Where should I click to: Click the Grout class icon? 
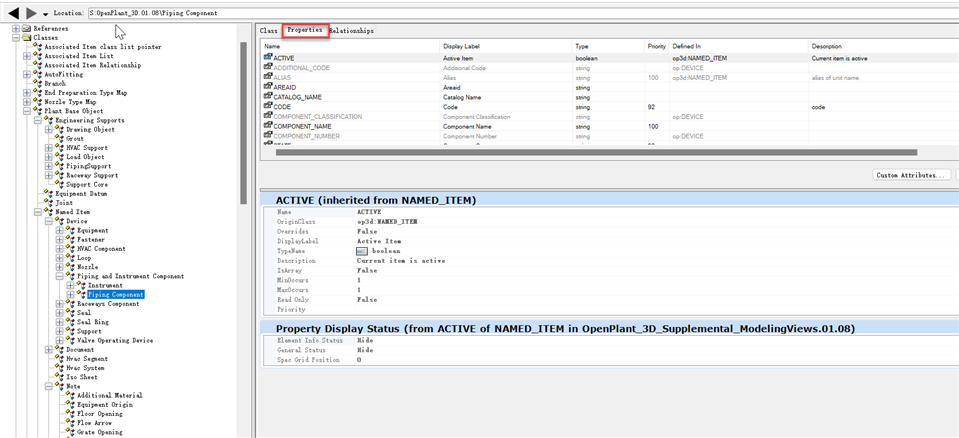pyautogui.click(x=60, y=139)
